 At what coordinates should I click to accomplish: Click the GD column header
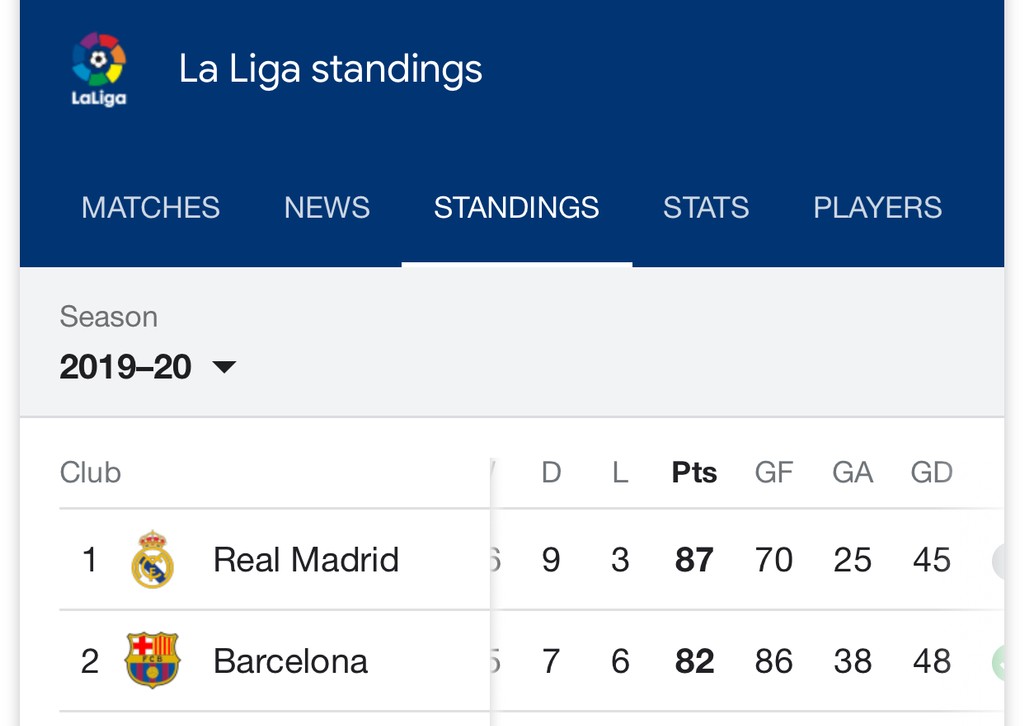click(931, 472)
